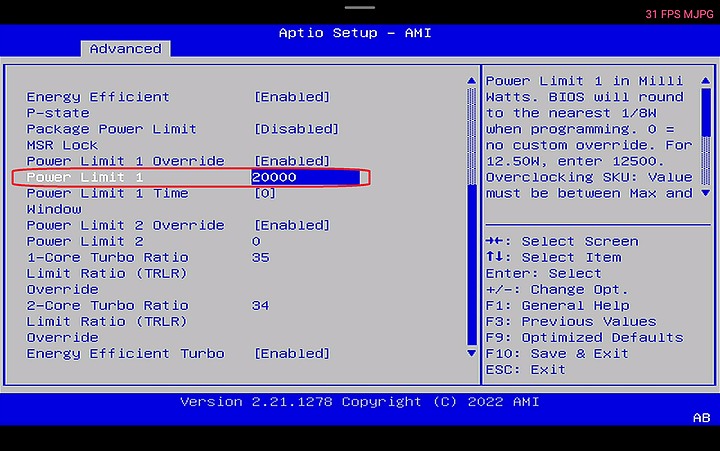Click settings list scroll up arrow

pyautogui.click(x=471, y=81)
